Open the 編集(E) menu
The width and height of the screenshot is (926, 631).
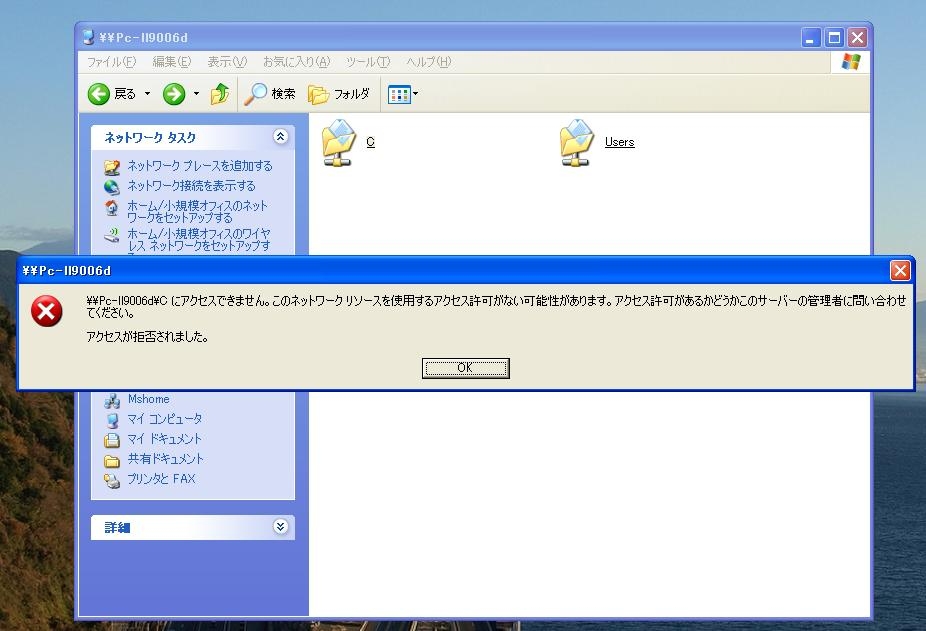pos(172,61)
